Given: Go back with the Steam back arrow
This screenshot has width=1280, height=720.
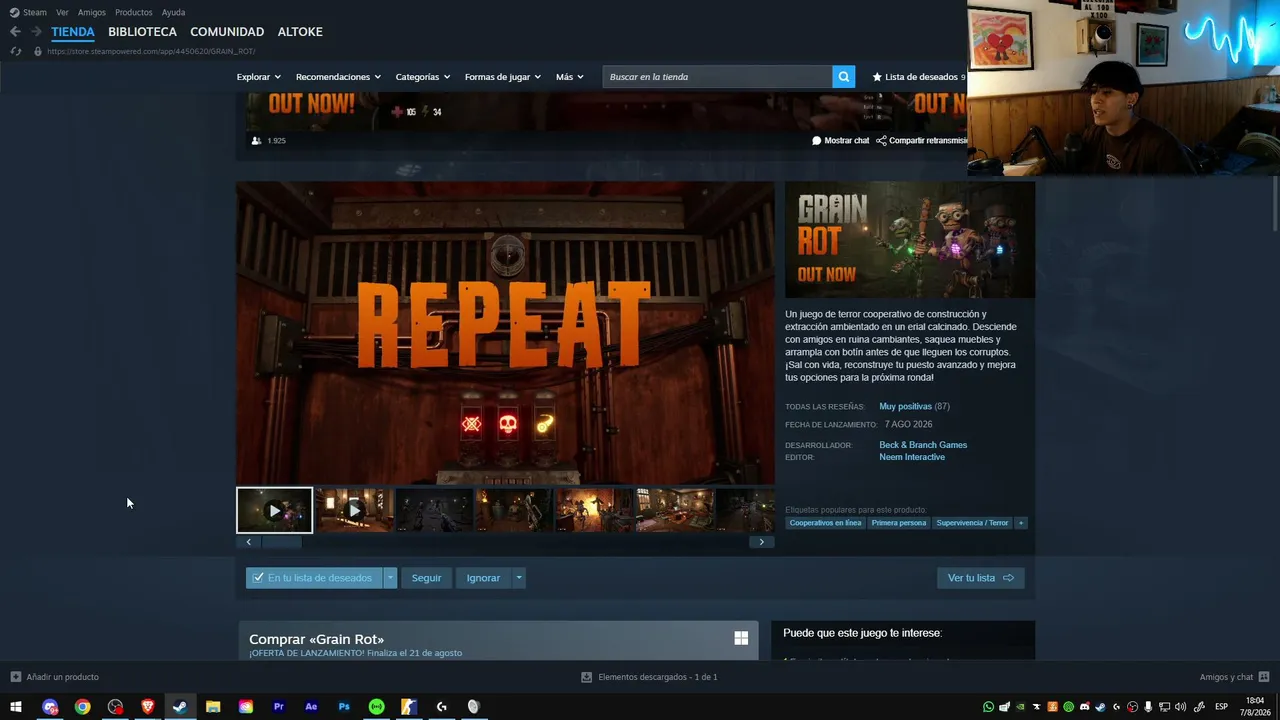Looking at the screenshot, I should coord(15,32).
